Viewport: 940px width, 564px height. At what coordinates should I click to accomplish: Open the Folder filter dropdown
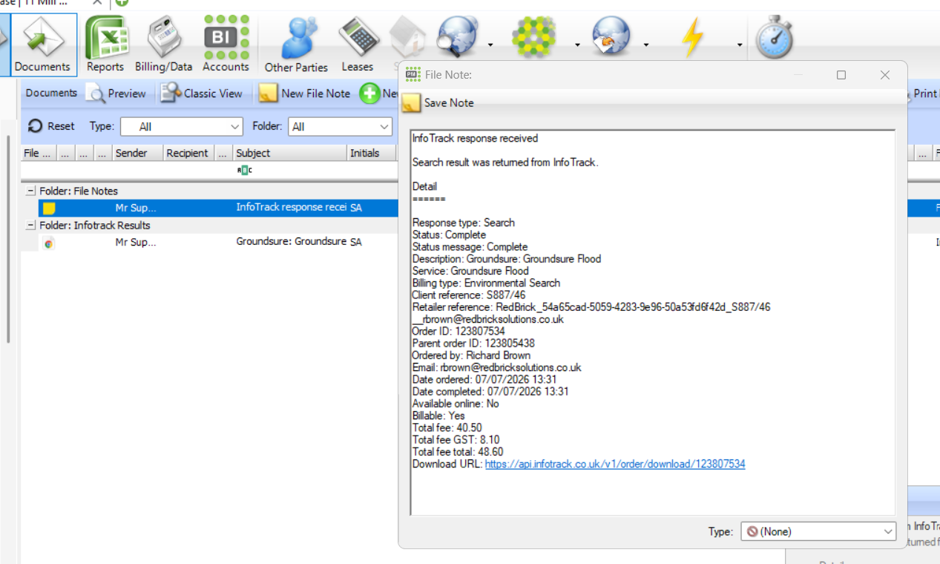[341, 126]
